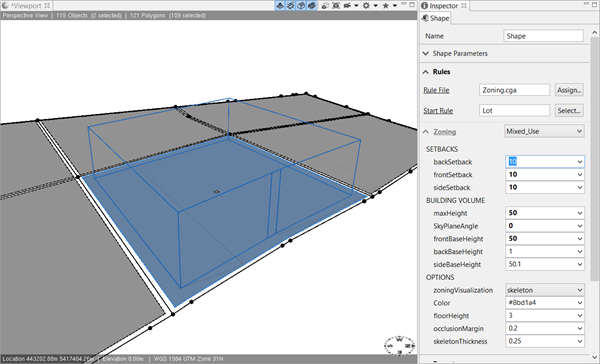Image resolution: width=600 pixels, height=364 pixels.
Task: Click the floorHeight value 3
Action: [x=510, y=315]
